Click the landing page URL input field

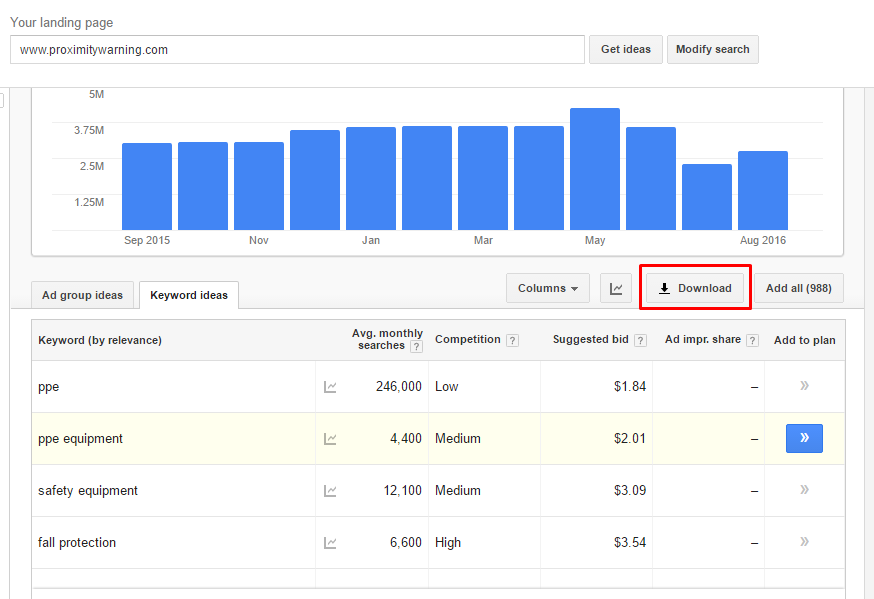(x=297, y=50)
